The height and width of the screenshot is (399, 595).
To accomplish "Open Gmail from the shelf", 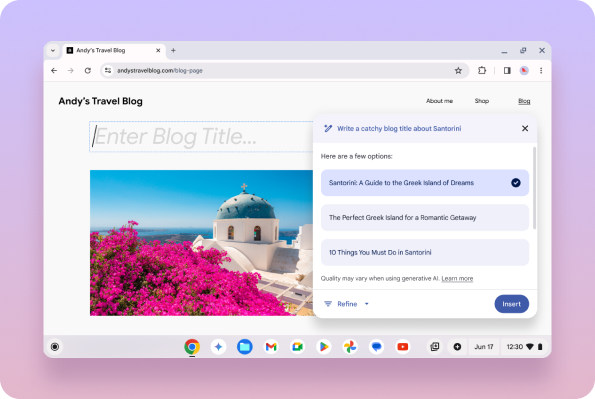I will click(x=271, y=347).
